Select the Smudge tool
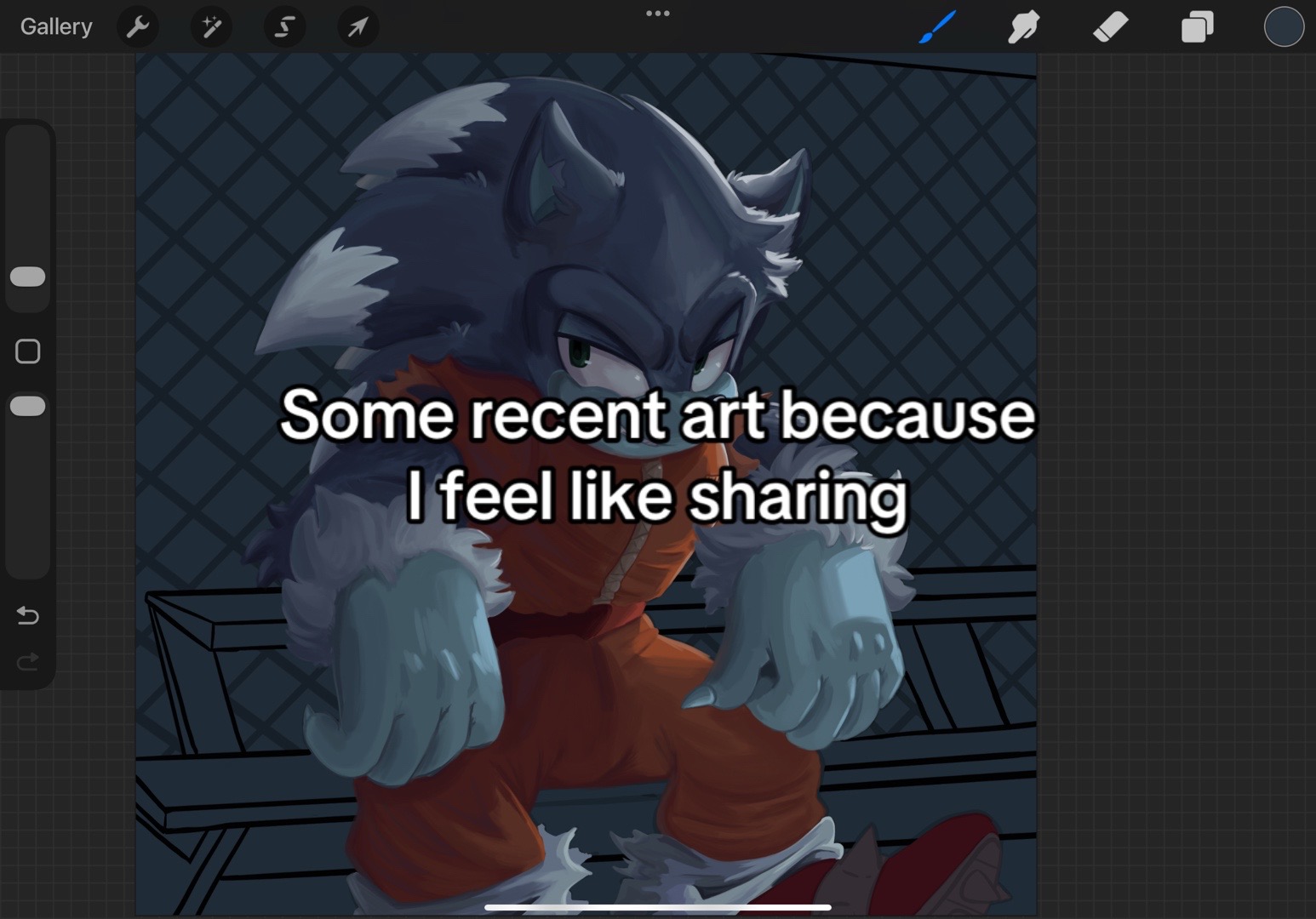 coord(1024,27)
